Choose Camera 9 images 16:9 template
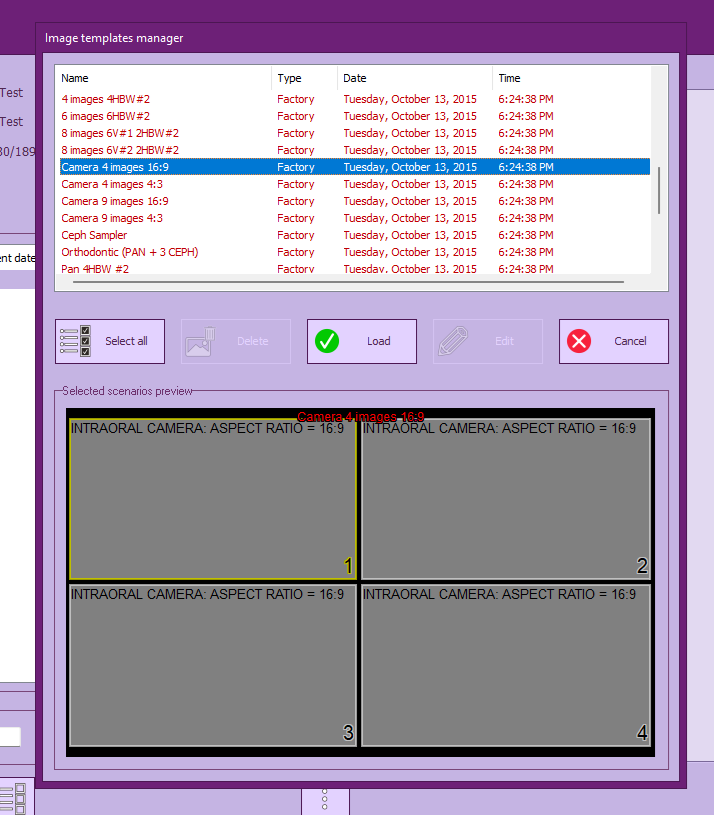Image resolution: width=714 pixels, height=815 pixels. click(114, 201)
